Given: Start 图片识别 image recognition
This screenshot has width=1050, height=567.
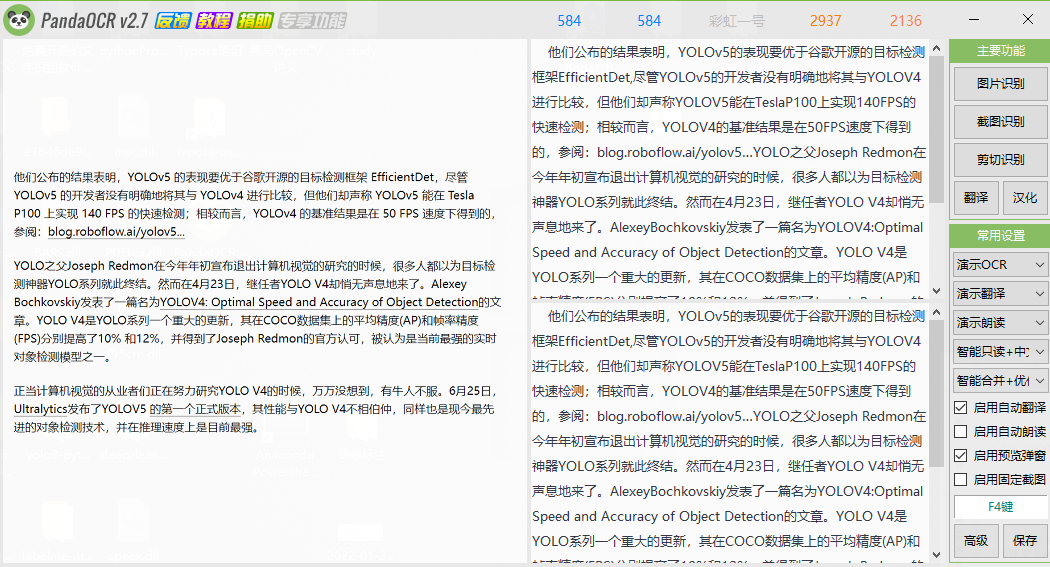Looking at the screenshot, I should 1000,84.
